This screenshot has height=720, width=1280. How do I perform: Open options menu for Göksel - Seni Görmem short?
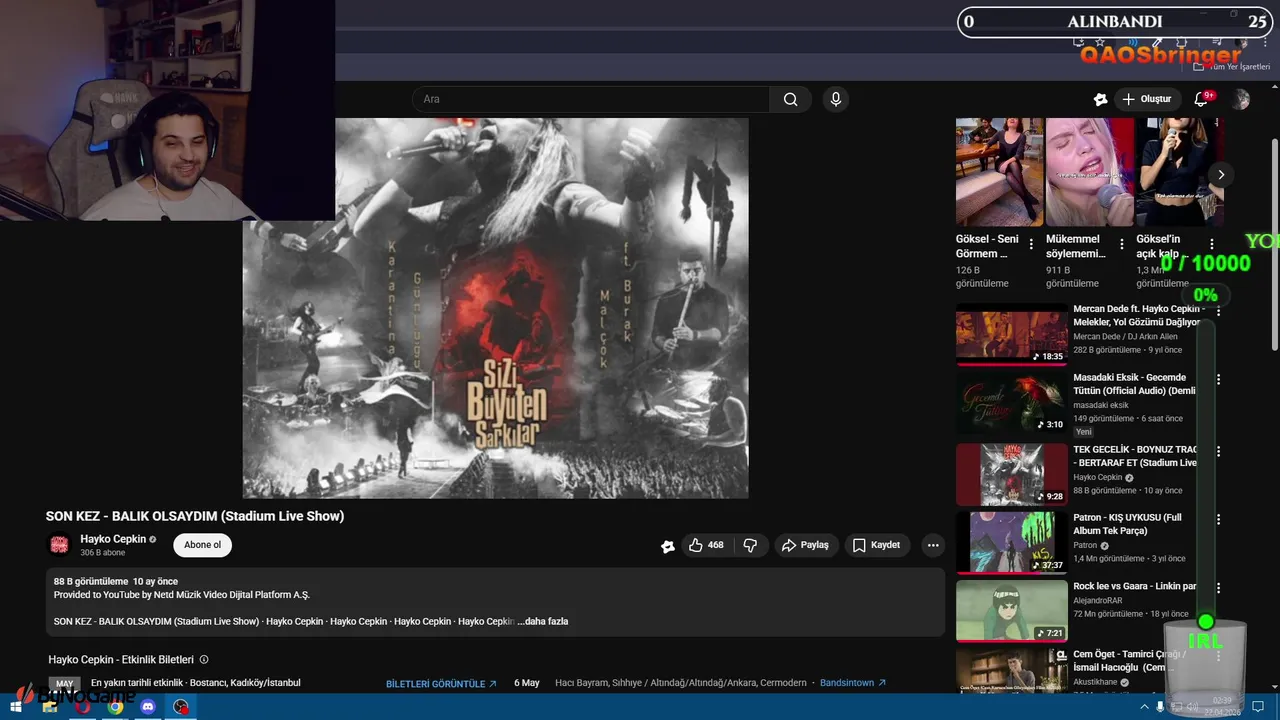click(x=1031, y=244)
